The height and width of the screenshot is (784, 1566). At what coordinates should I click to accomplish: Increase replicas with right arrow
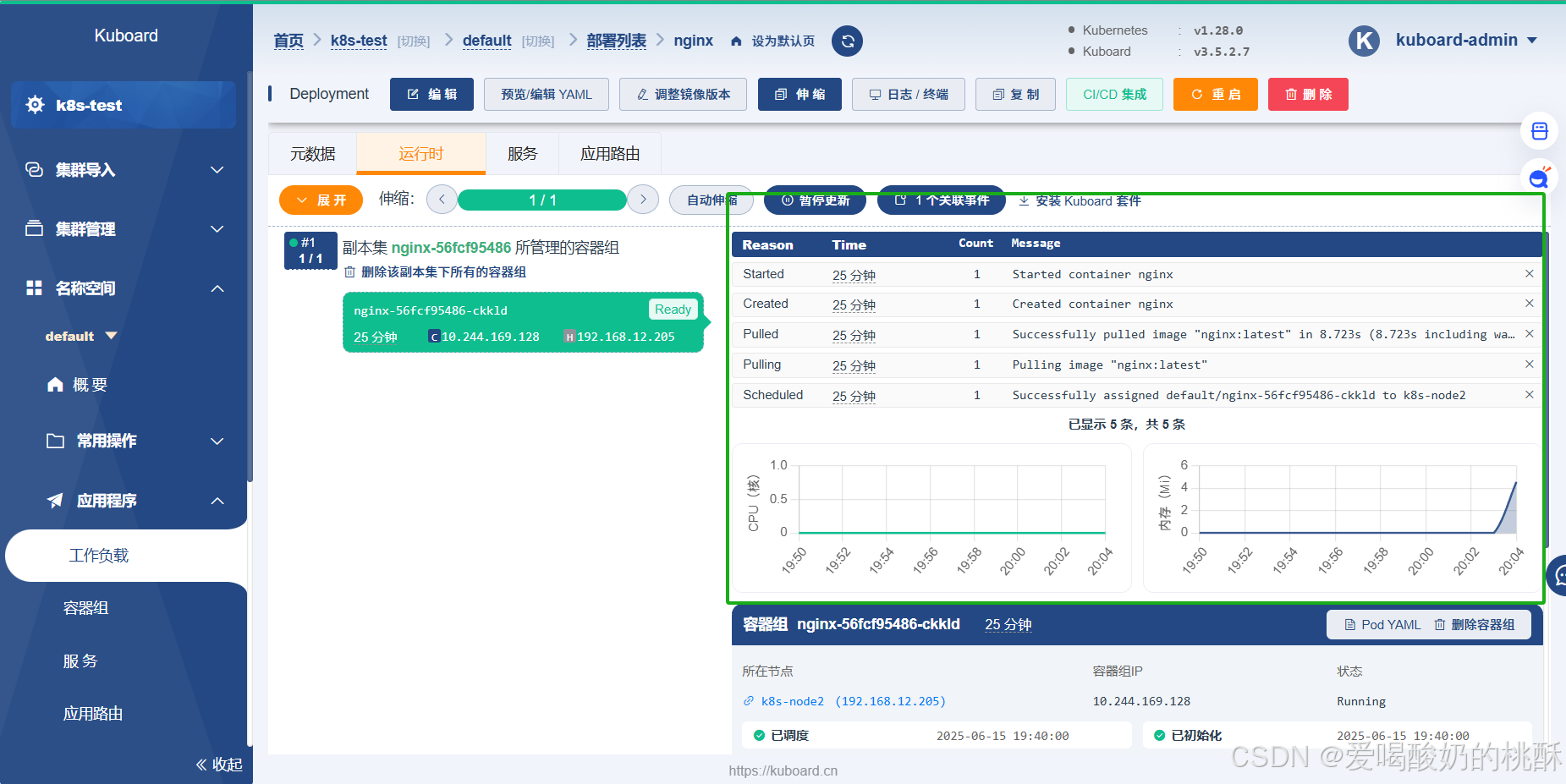(x=643, y=200)
